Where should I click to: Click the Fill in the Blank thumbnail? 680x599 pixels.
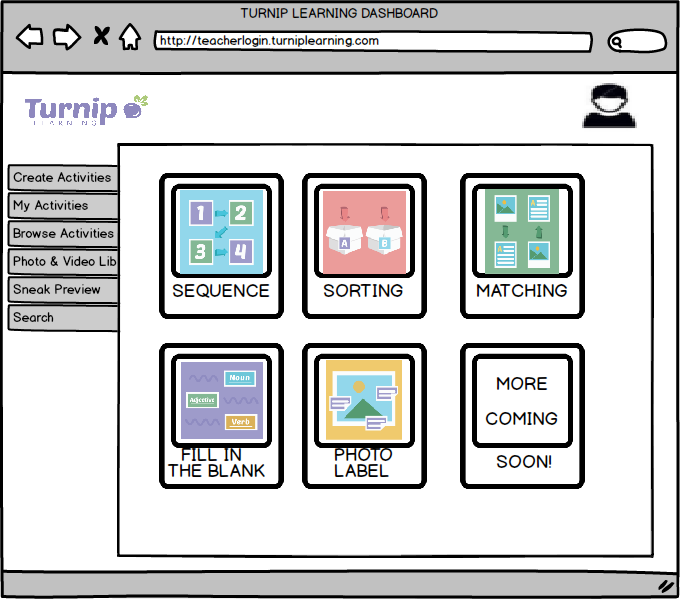pos(221,401)
